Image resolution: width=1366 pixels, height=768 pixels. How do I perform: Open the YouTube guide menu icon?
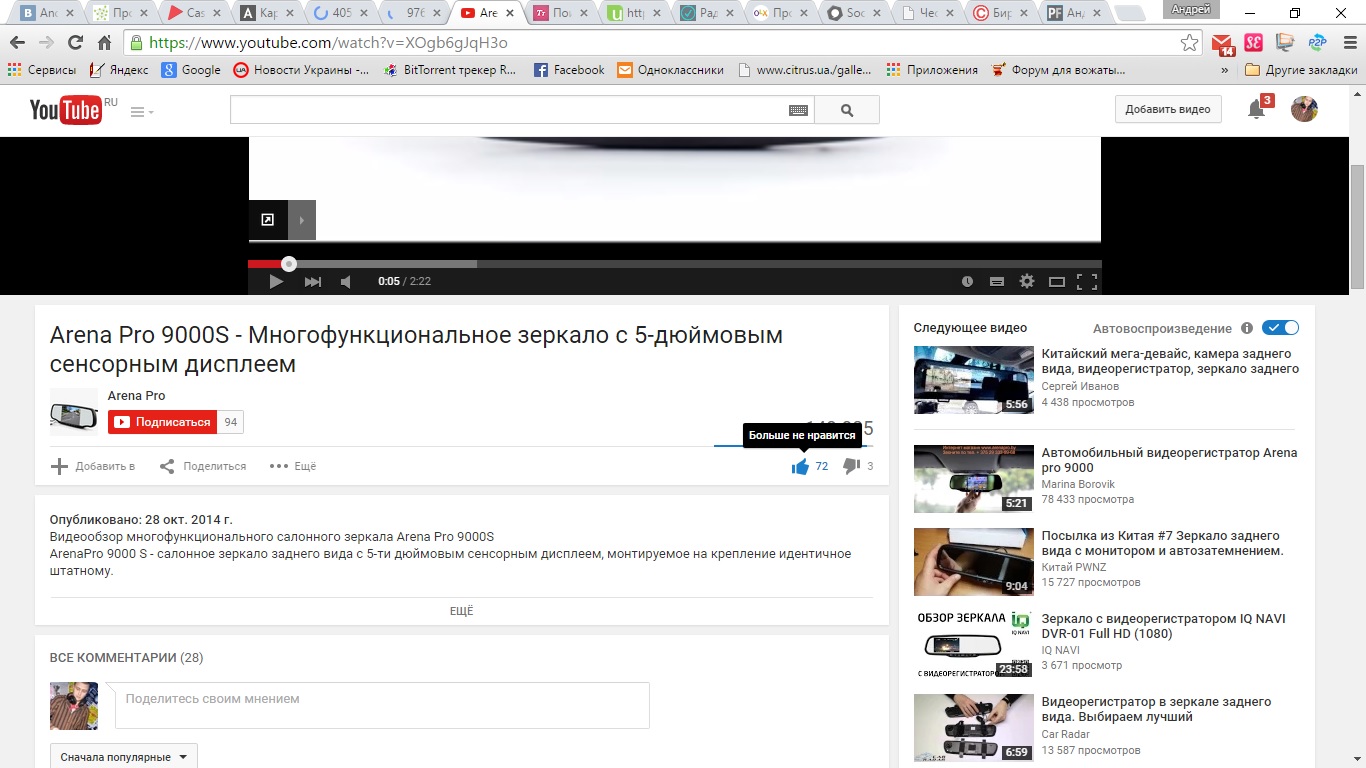141,112
